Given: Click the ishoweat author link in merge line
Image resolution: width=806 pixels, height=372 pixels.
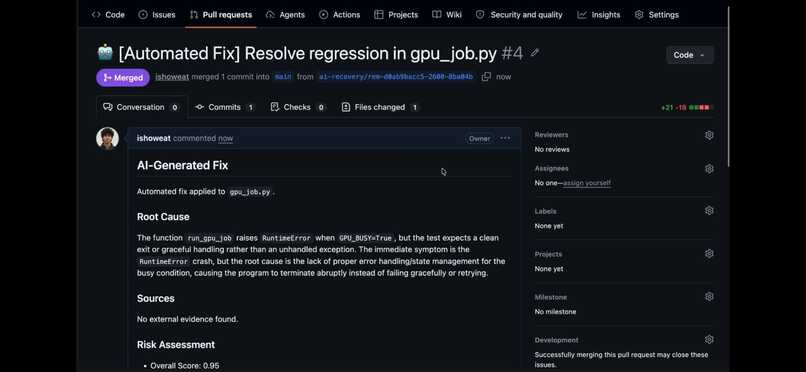Looking at the screenshot, I should pyautogui.click(x=172, y=77).
